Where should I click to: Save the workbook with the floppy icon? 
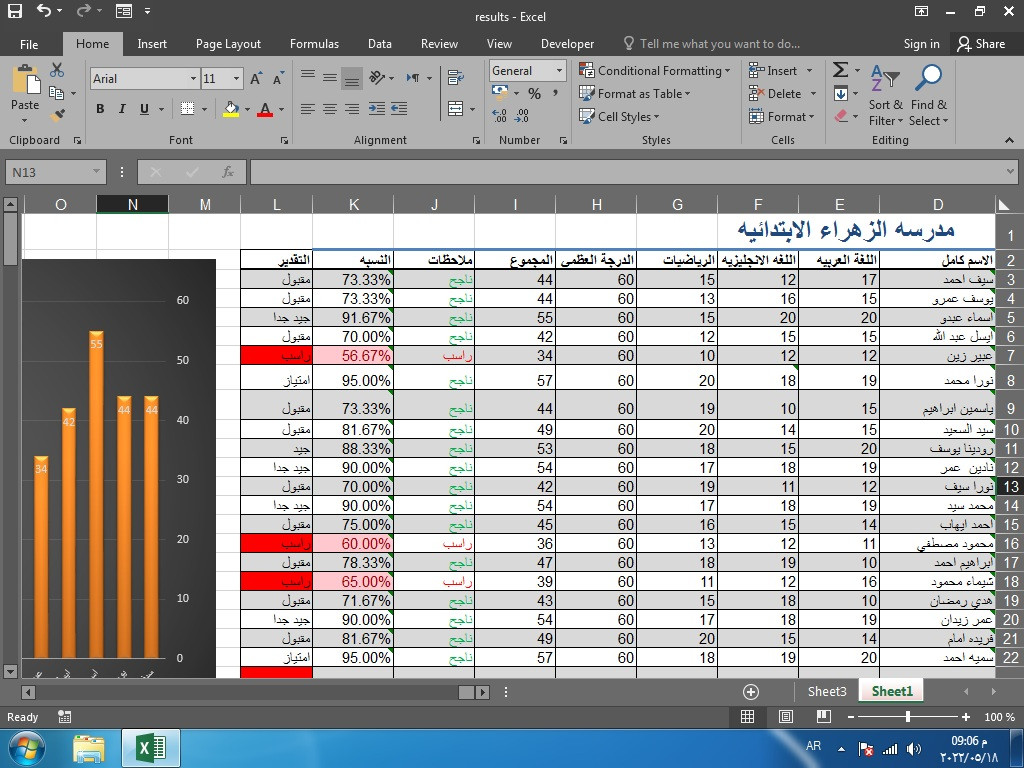tap(14, 11)
